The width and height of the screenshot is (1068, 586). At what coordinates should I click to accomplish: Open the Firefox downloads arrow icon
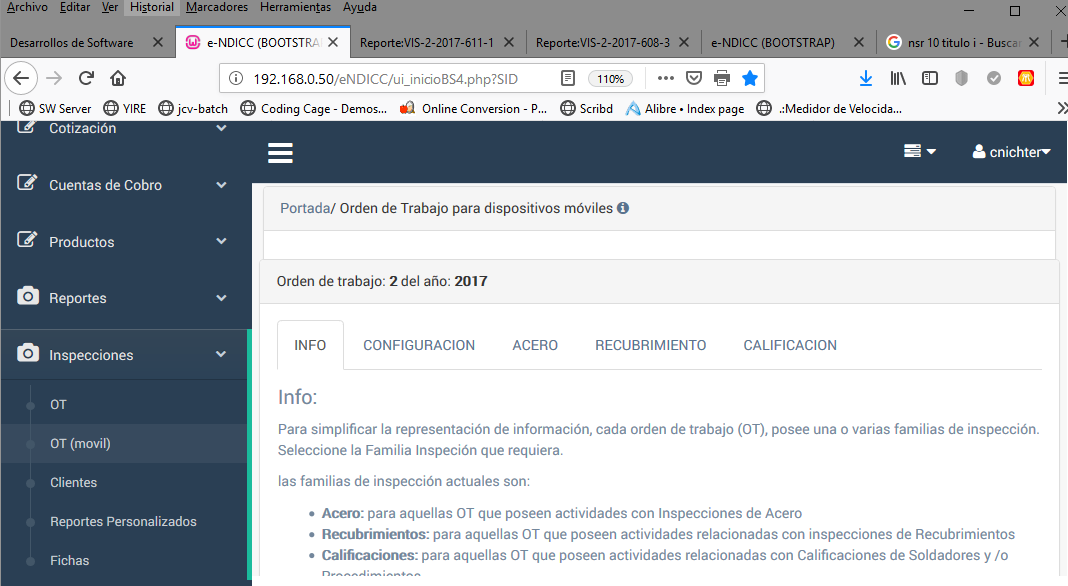(x=866, y=78)
